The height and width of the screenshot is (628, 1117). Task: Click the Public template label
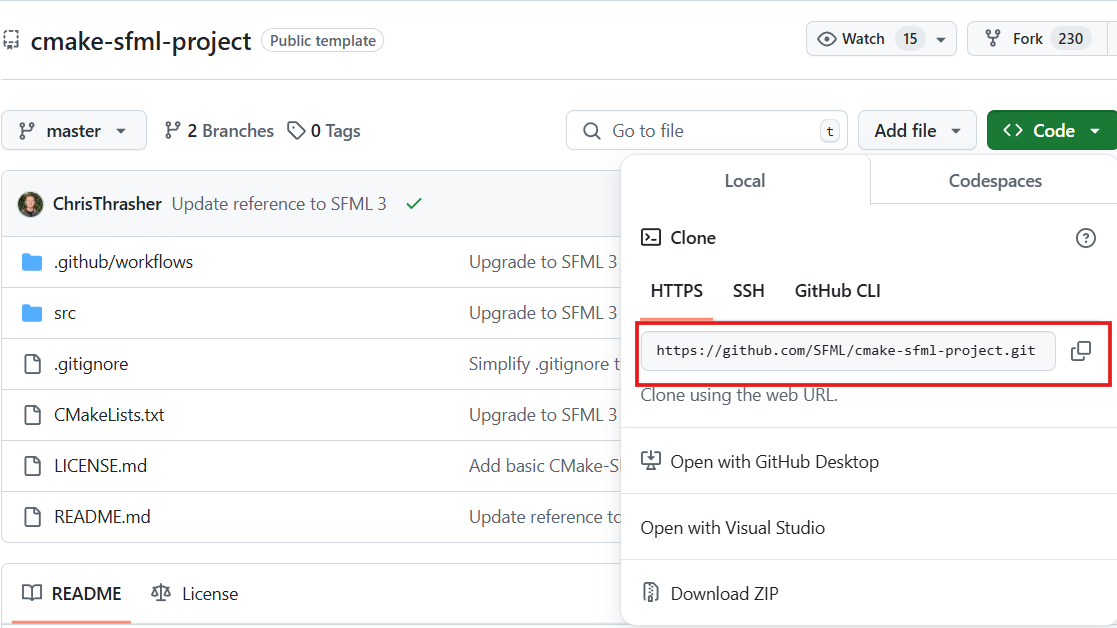tap(323, 41)
